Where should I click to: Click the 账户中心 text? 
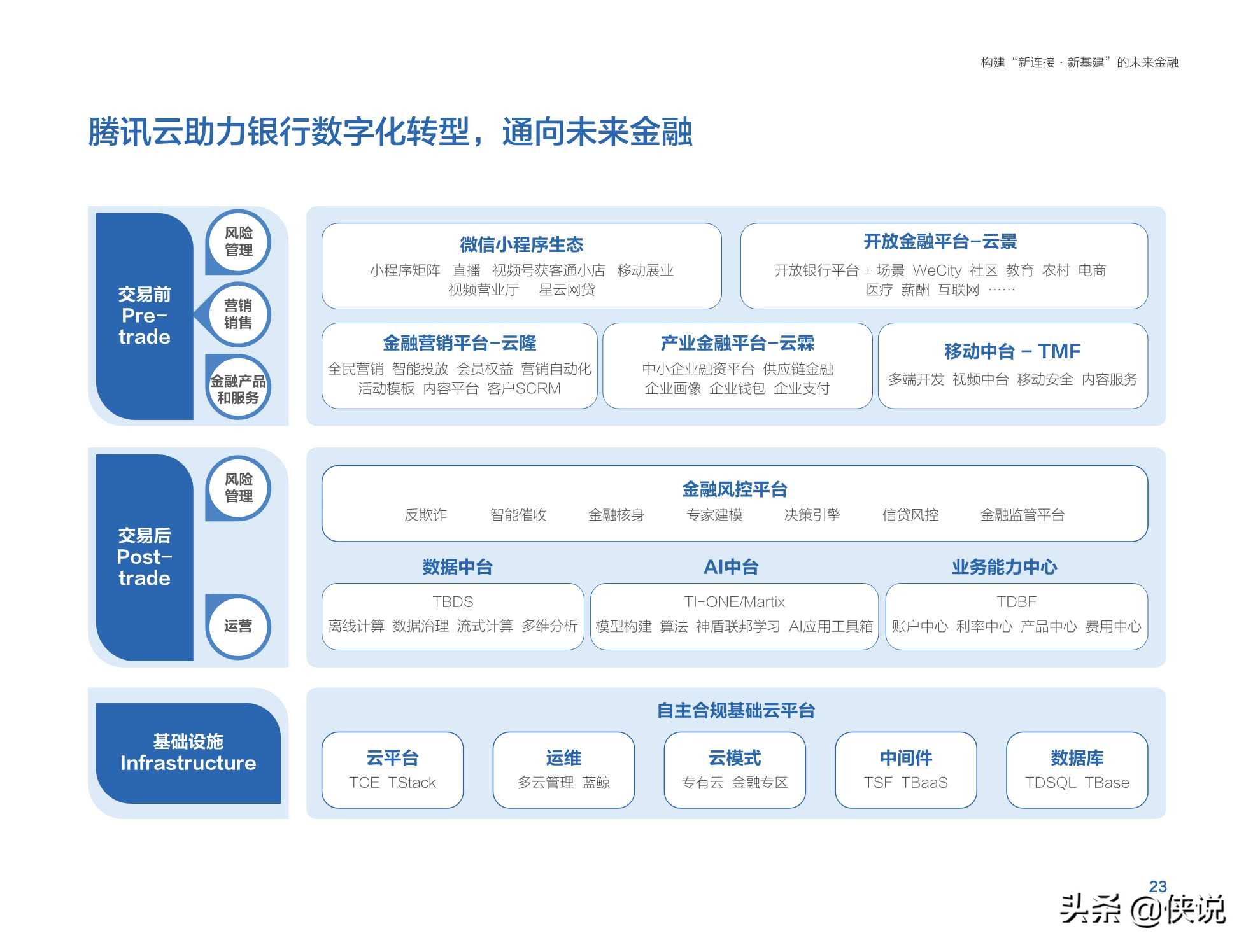(919, 627)
